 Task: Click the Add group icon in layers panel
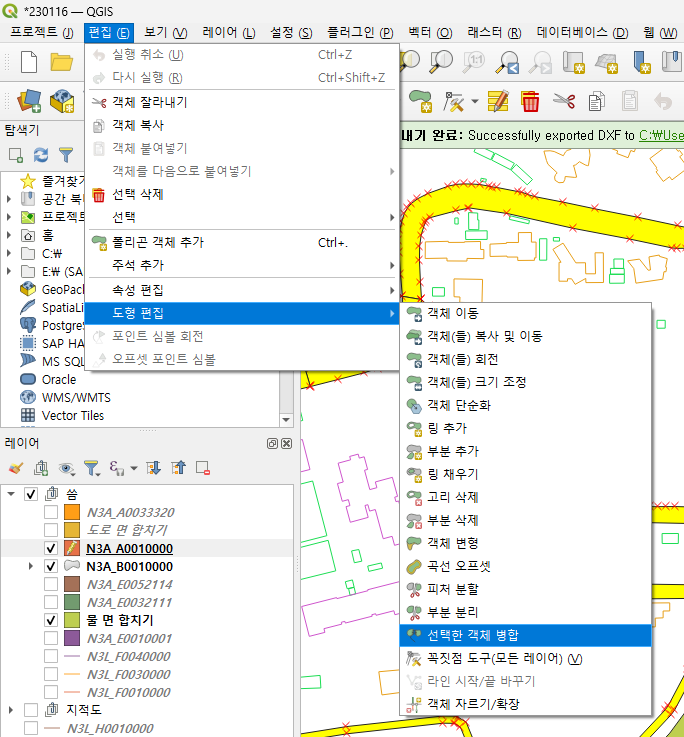(x=41, y=468)
